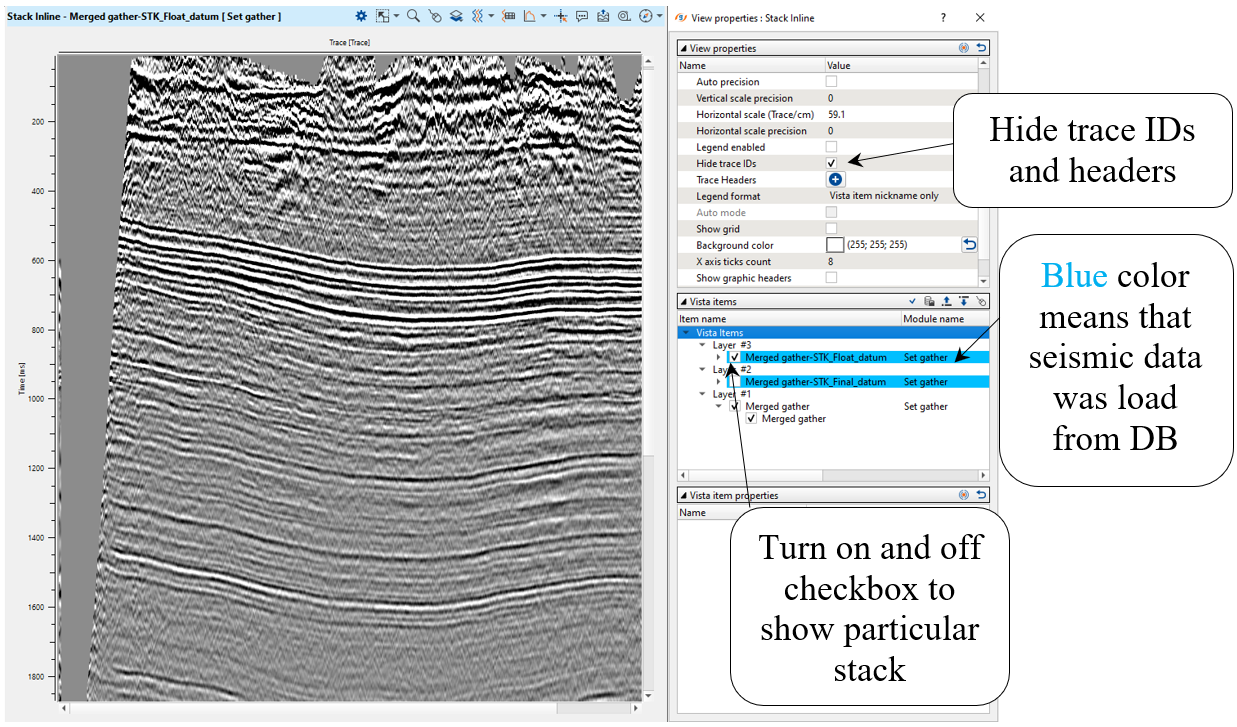This screenshot has height=727, width=1237.
Task: Collapse the View properties panel header
Action: click(x=684, y=48)
